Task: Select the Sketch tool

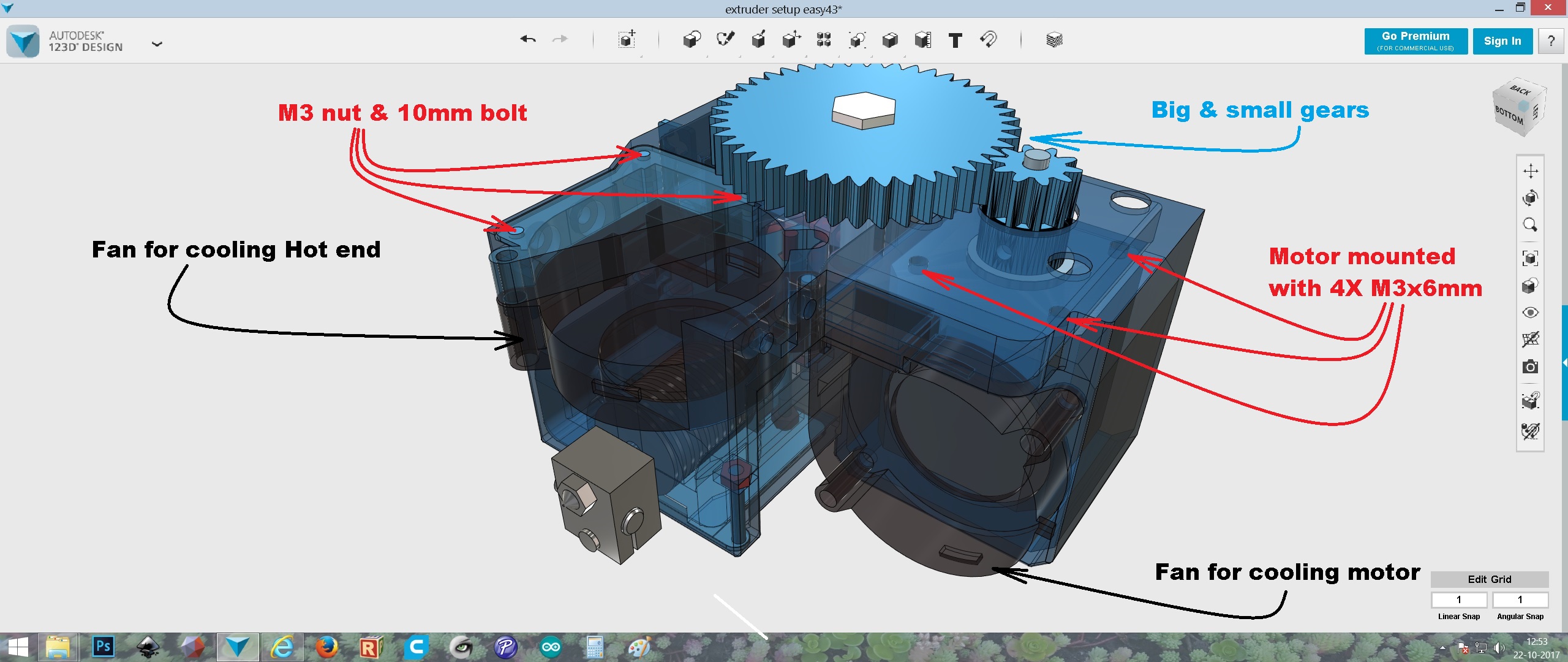Action: click(725, 40)
